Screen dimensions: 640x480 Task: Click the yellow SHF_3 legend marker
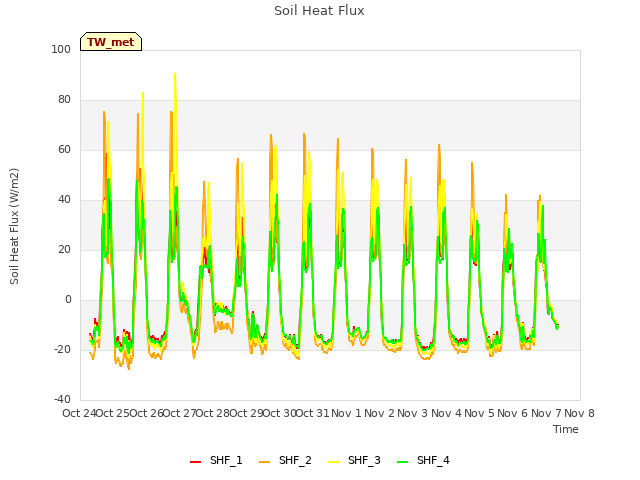pyautogui.click(x=333, y=462)
